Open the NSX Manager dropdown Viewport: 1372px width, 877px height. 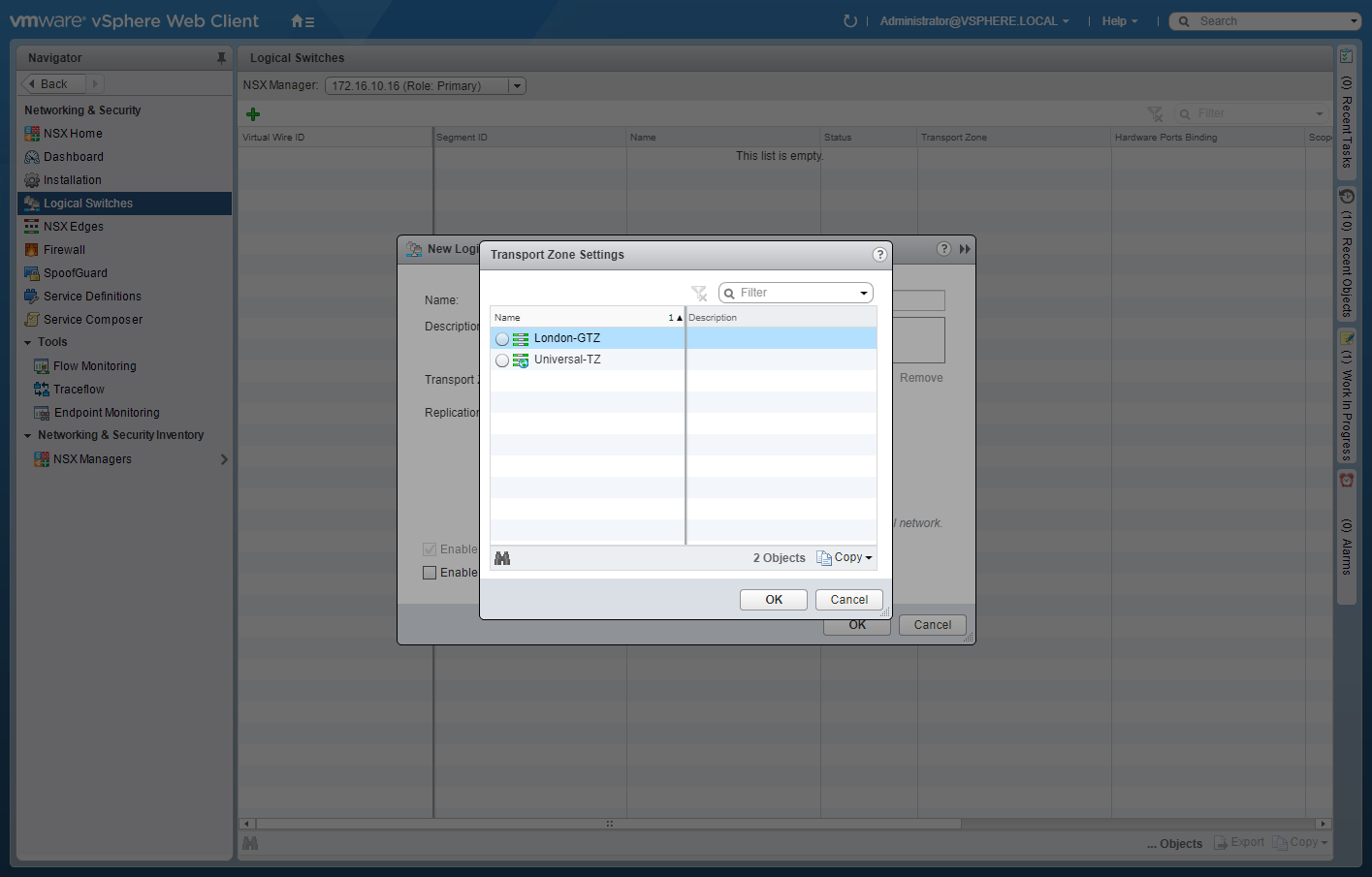click(517, 86)
